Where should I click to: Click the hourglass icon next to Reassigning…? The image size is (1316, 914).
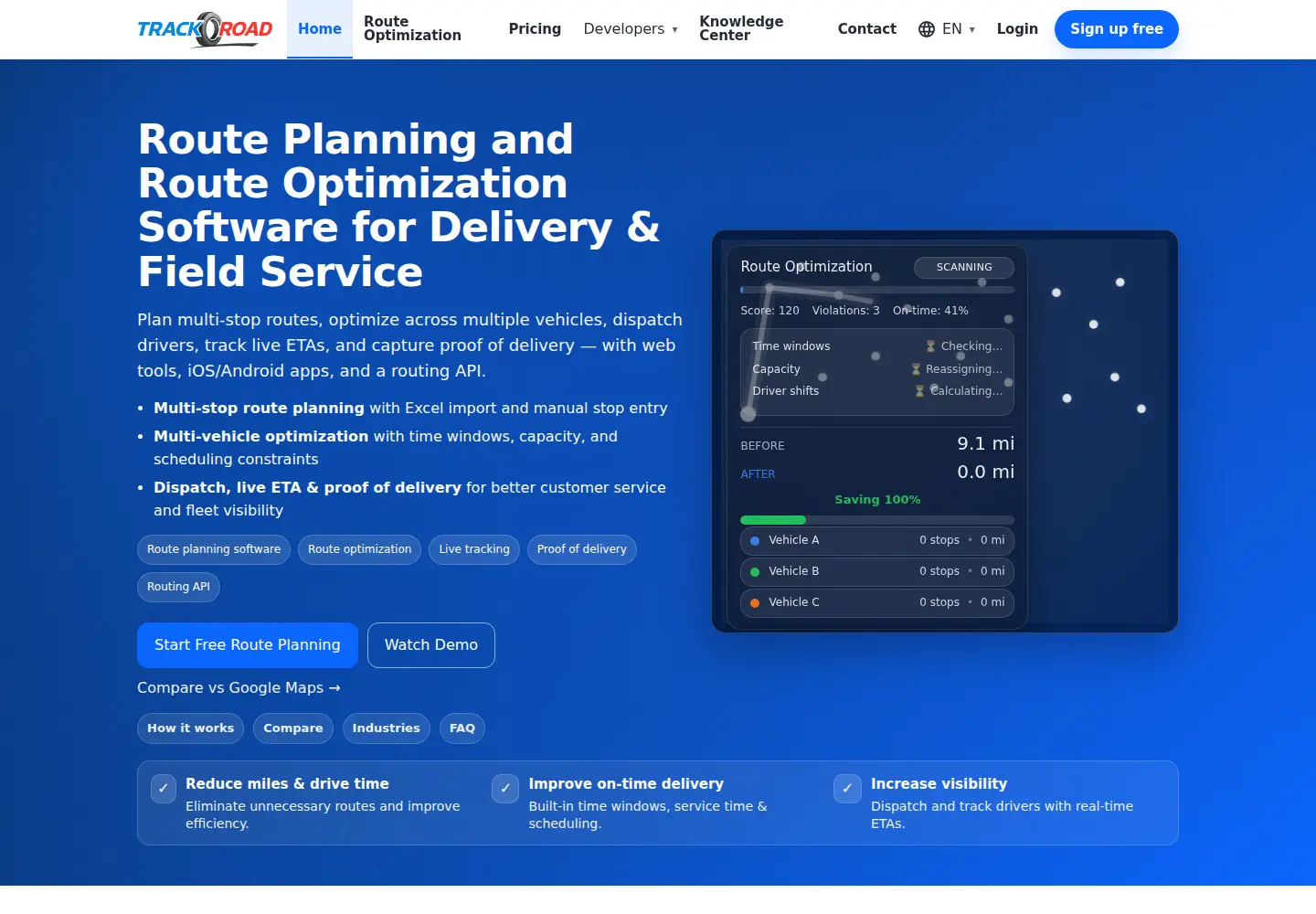tap(916, 369)
